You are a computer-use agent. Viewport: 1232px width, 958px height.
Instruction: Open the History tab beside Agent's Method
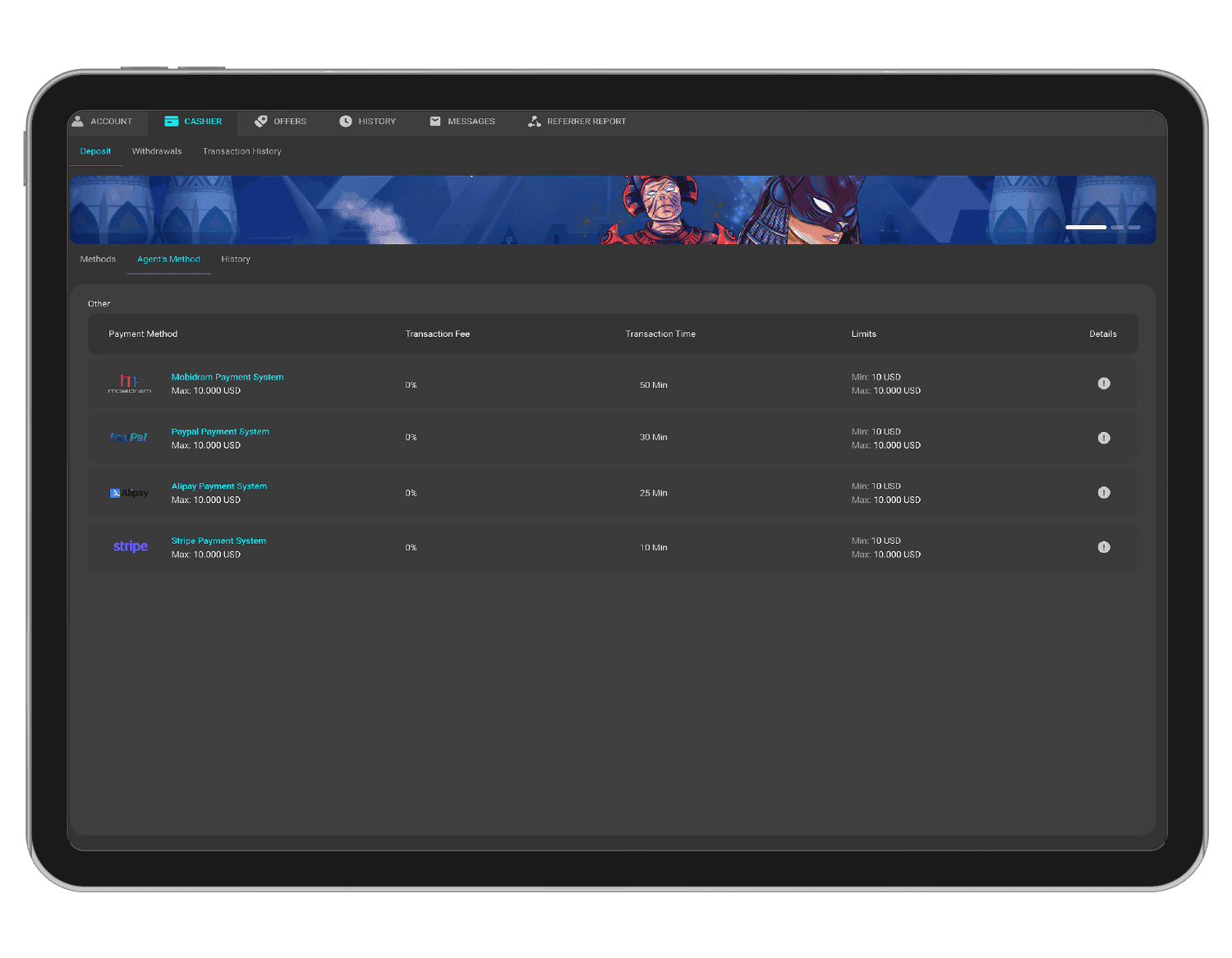click(236, 259)
